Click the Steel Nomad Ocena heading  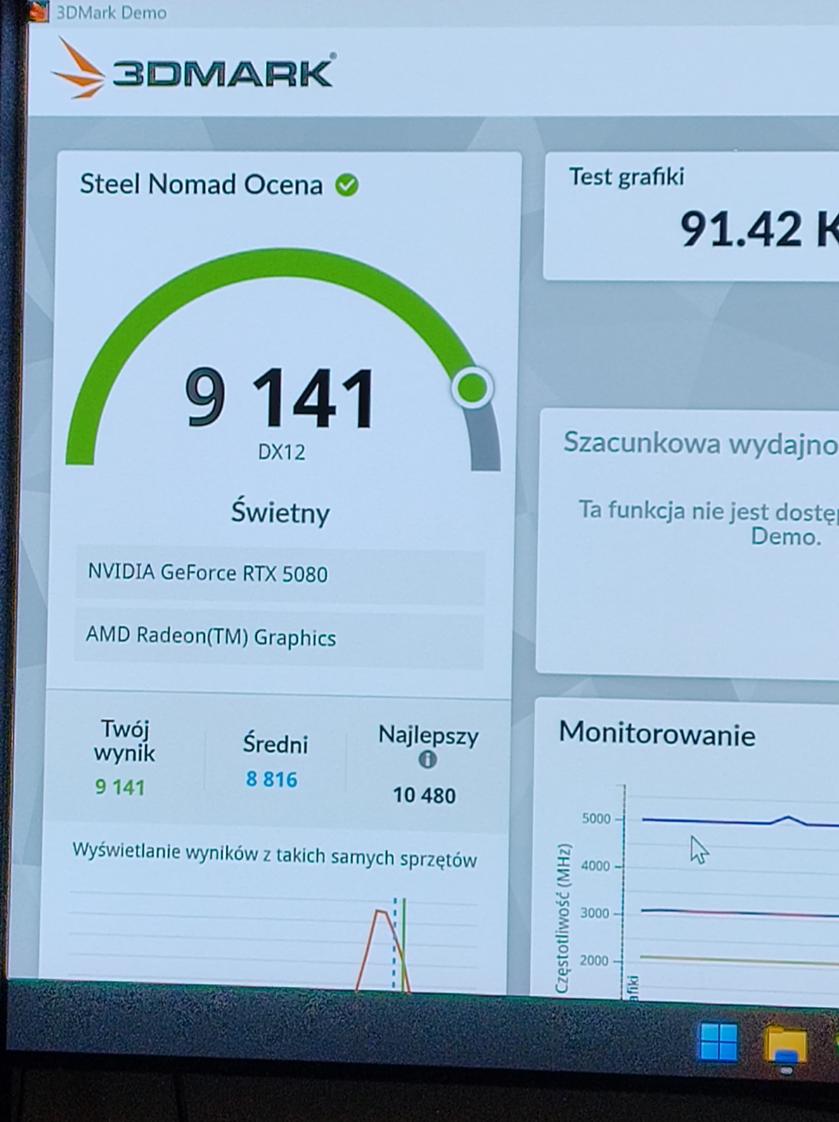tap(201, 185)
